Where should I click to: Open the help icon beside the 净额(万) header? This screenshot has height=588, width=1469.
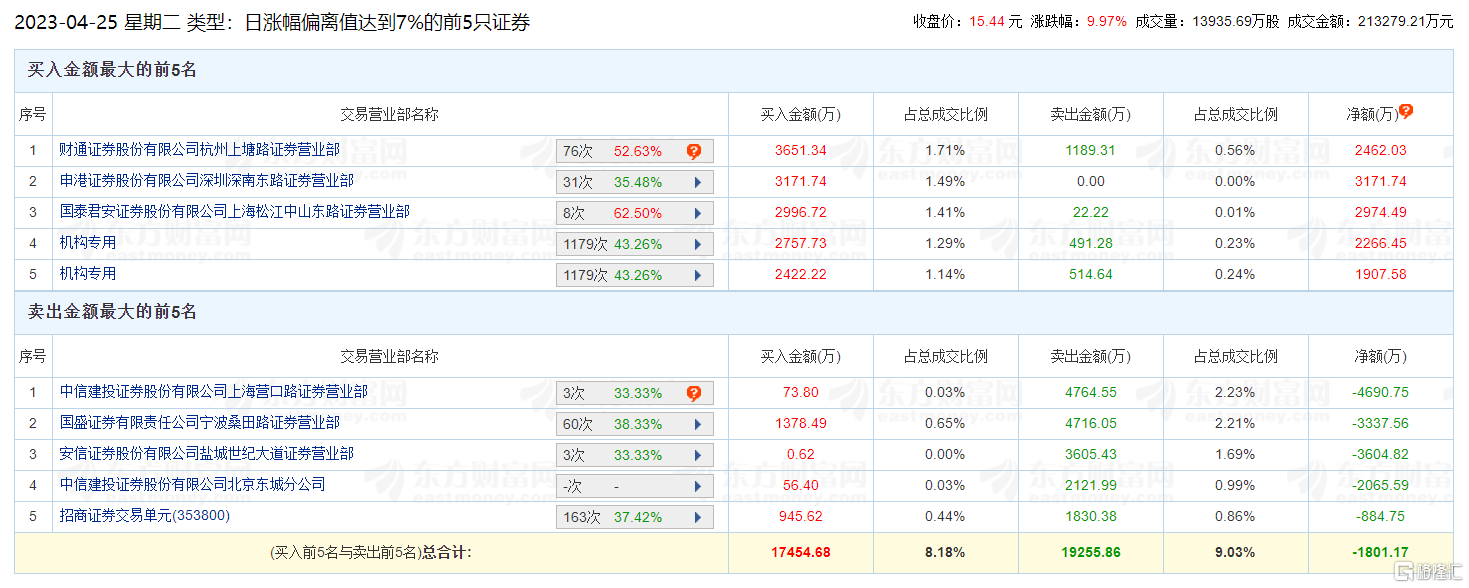coord(1406,111)
